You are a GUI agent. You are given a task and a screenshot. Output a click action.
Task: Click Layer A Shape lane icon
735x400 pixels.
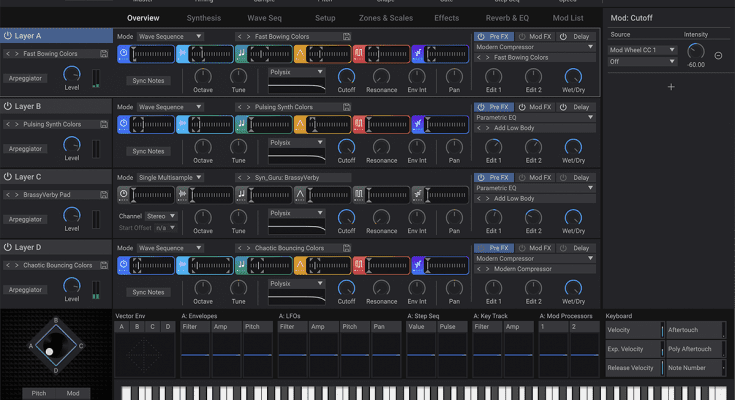tap(300, 54)
